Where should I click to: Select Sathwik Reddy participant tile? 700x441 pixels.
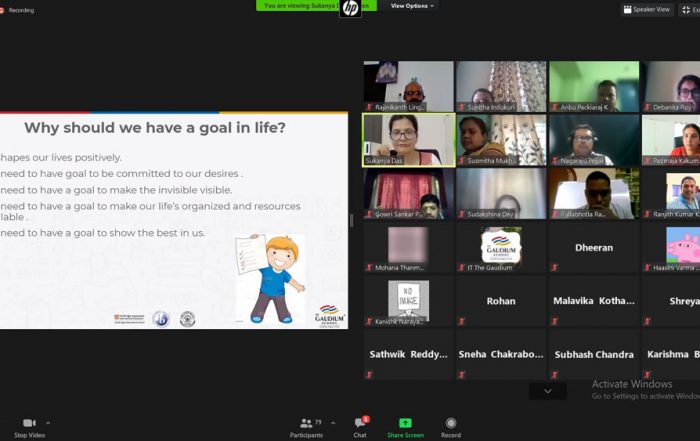click(x=408, y=354)
